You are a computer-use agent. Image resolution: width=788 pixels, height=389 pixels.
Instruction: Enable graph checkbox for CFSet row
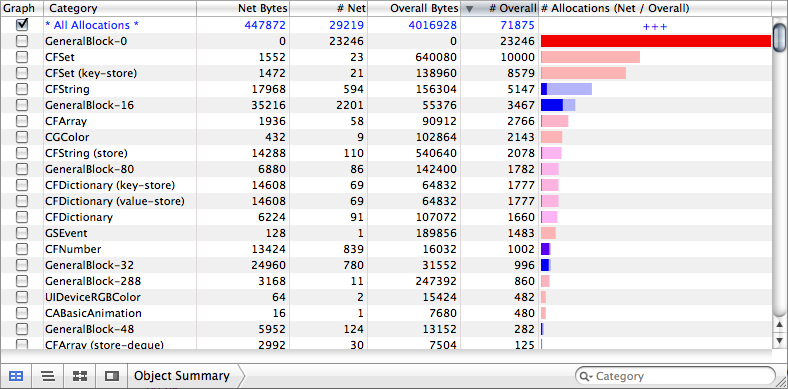point(22,57)
